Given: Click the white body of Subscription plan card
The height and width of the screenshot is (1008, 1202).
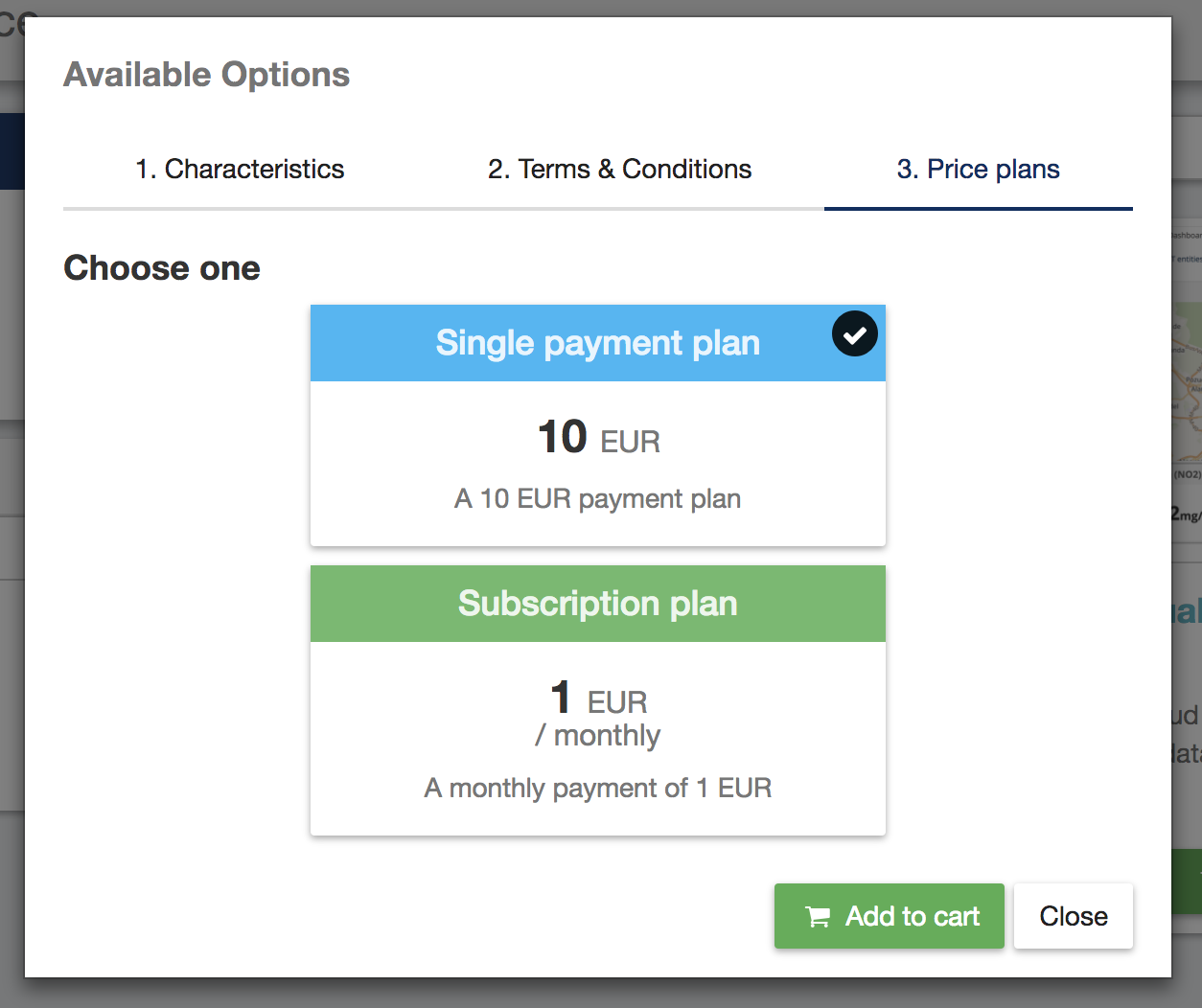Looking at the screenshot, I should click(598, 739).
